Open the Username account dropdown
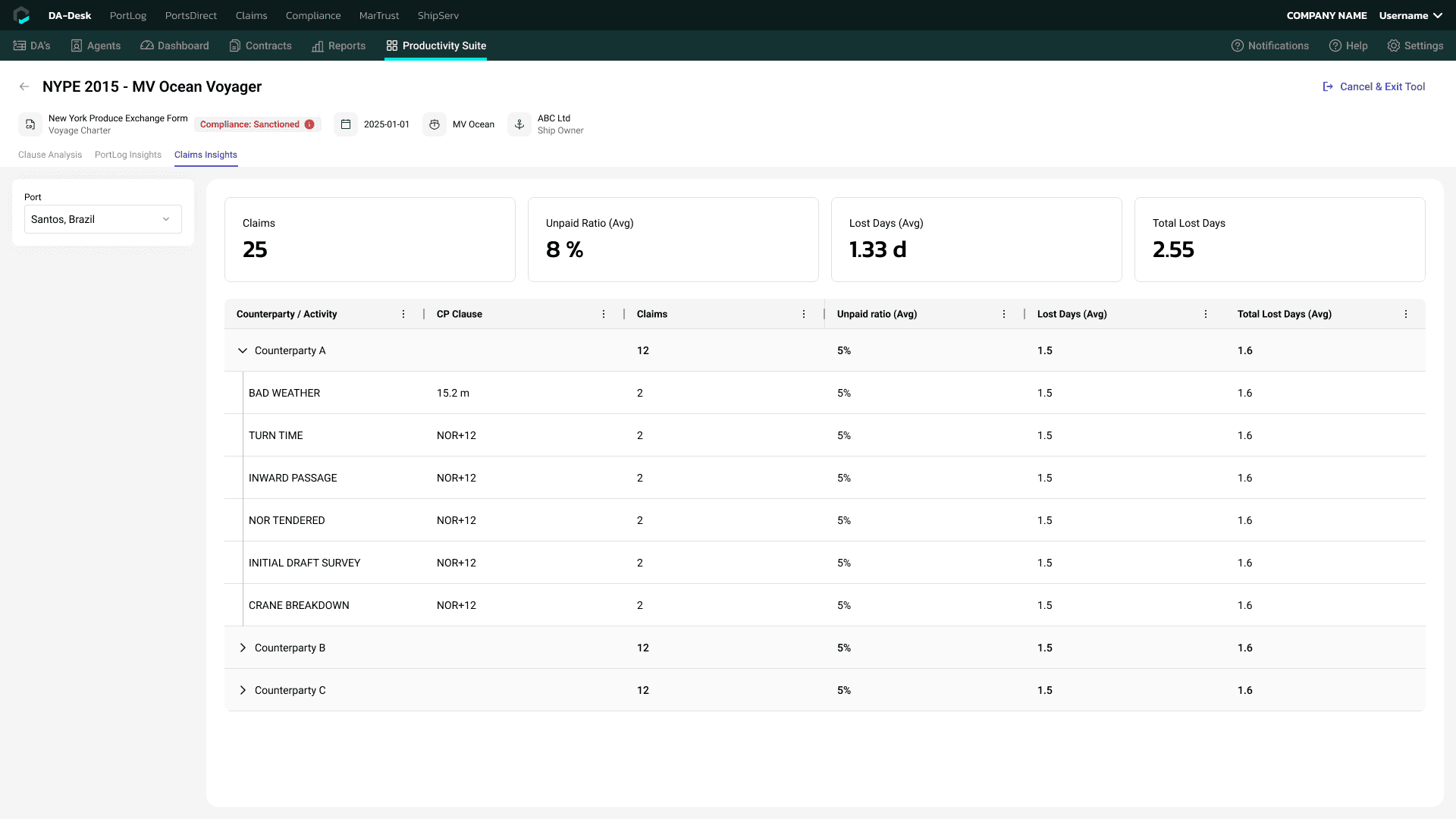The width and height of the screenshot is (1456, 819). (1410, 15)
